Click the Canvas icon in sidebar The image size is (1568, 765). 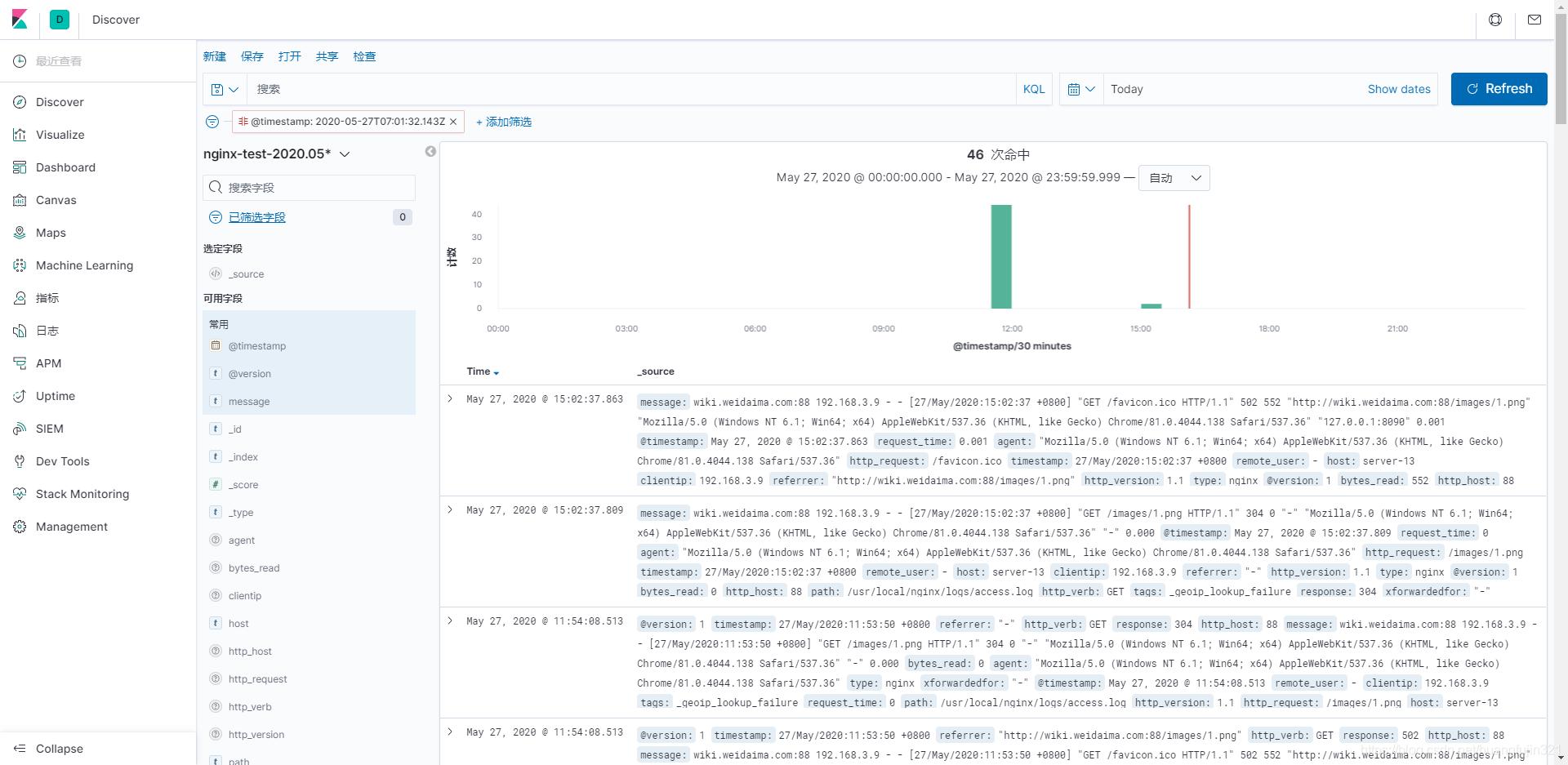coord(20,200)
